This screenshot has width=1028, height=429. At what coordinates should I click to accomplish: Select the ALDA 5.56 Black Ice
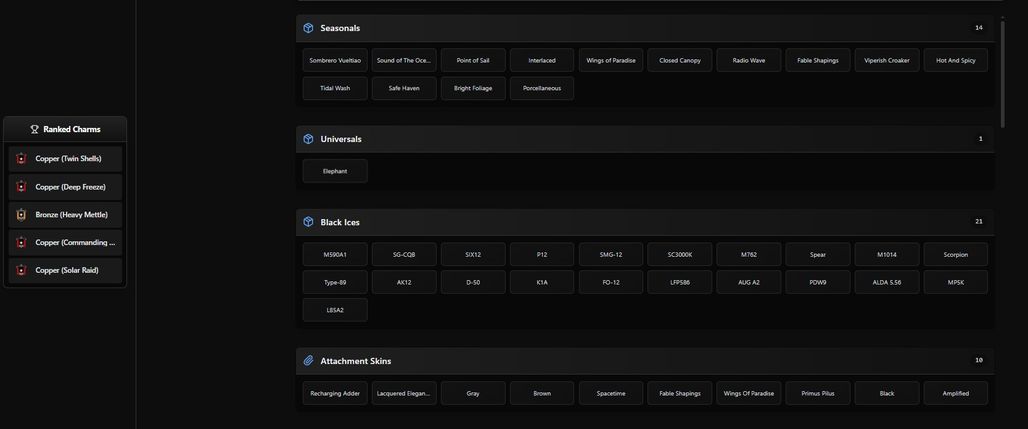[887, 282]
